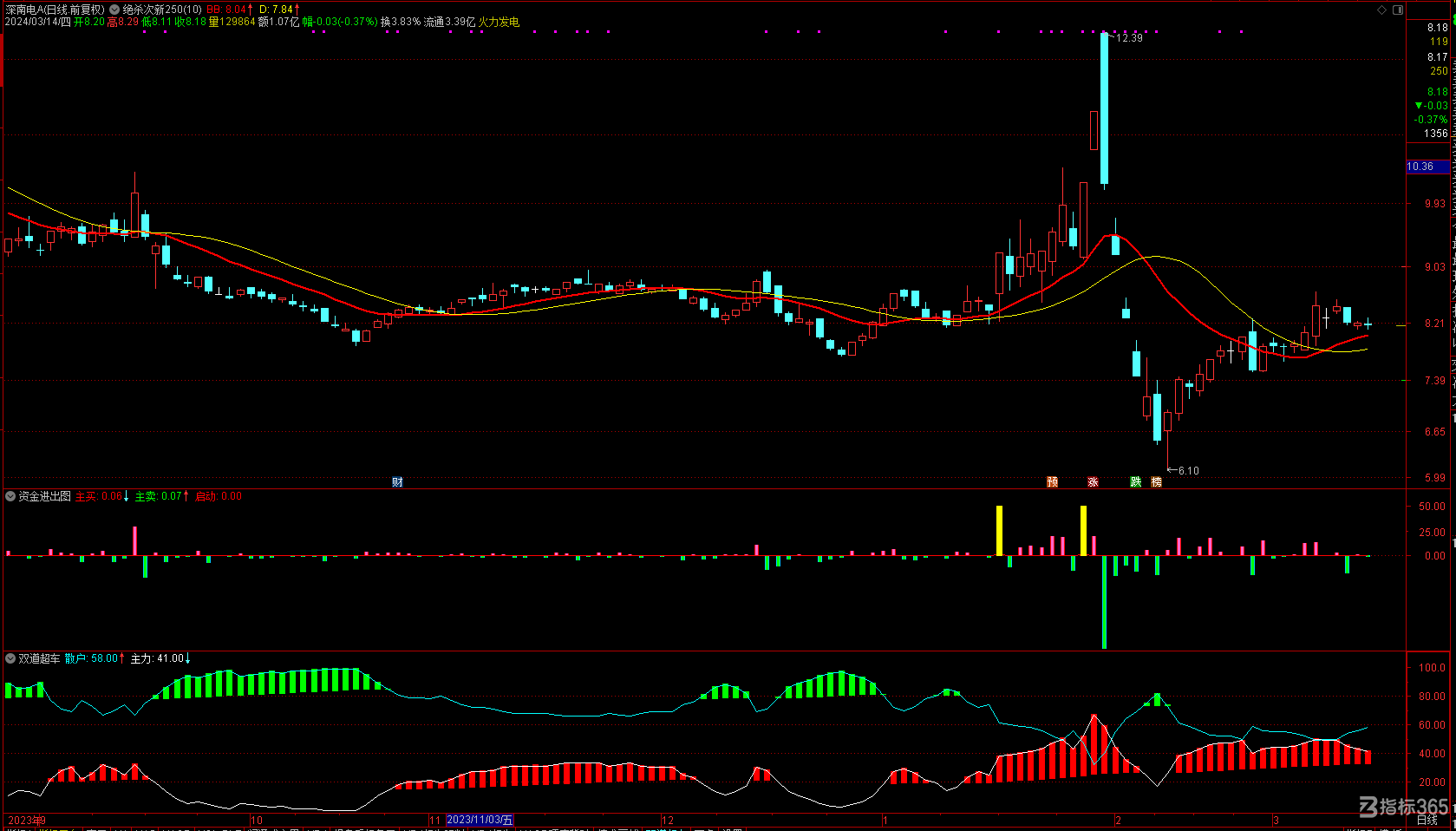Viewport: 1456px width, 831px height.
Task: Click the 火力发电 sector label
Action: tap(499, 22)
